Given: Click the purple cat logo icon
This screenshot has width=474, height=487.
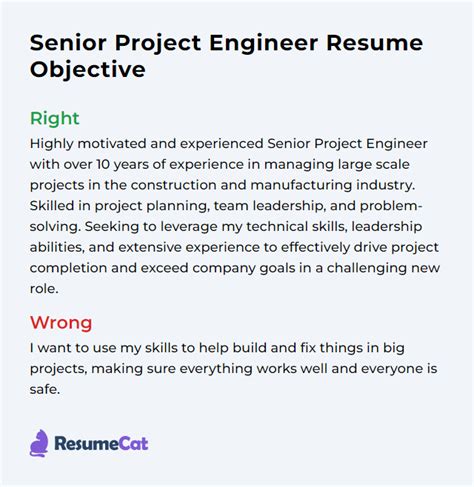Looking at the screenshot, I should tap(39, 443).
